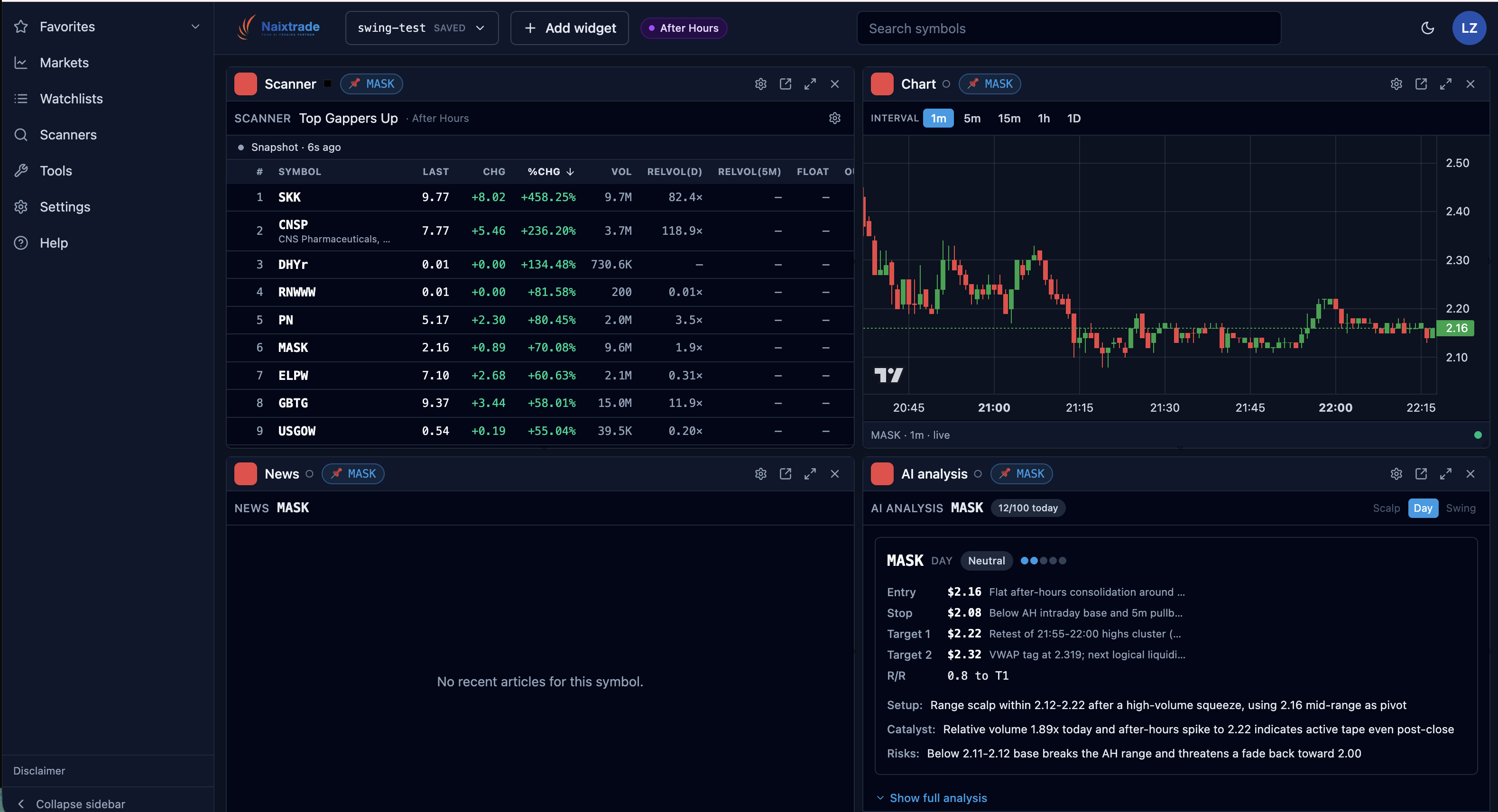Expand the Scanner widget fullscreen
1498x812 pixels.
(810, 84)
